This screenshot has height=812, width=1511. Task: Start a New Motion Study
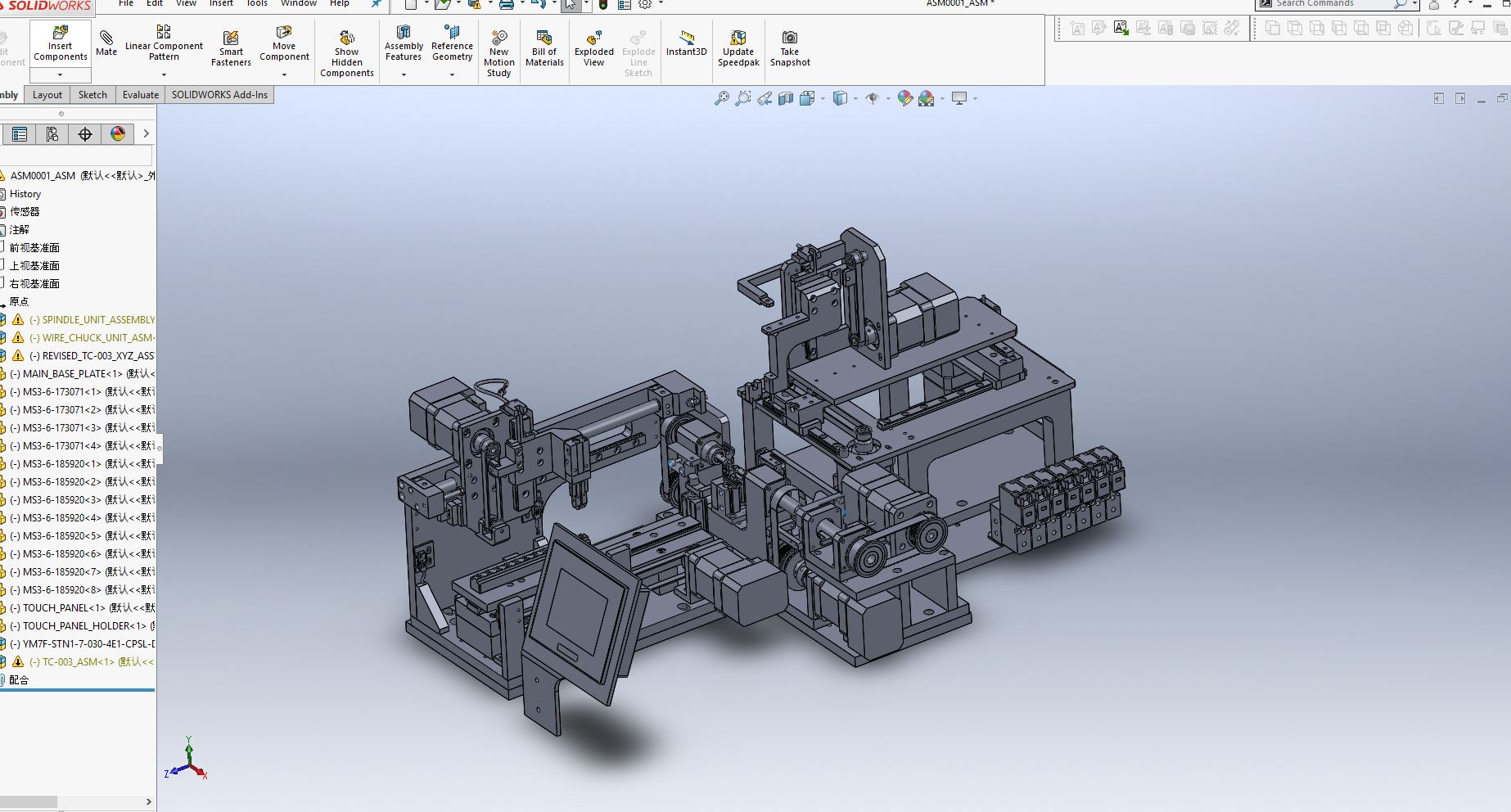click(x=499, y=53)
